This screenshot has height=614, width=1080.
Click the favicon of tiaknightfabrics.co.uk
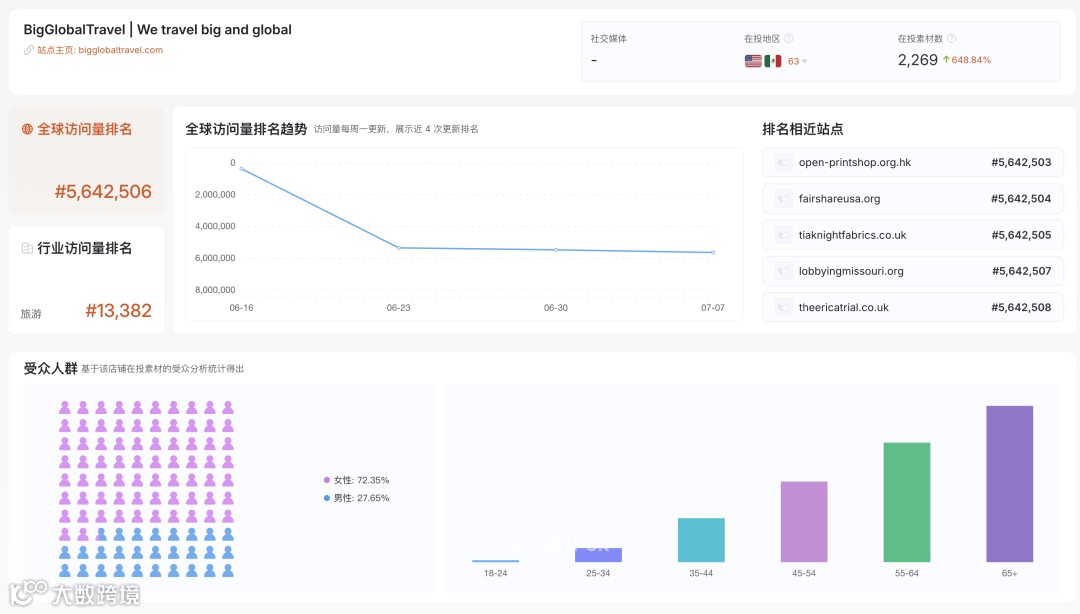pyautogui.click(x=782, y=235)
